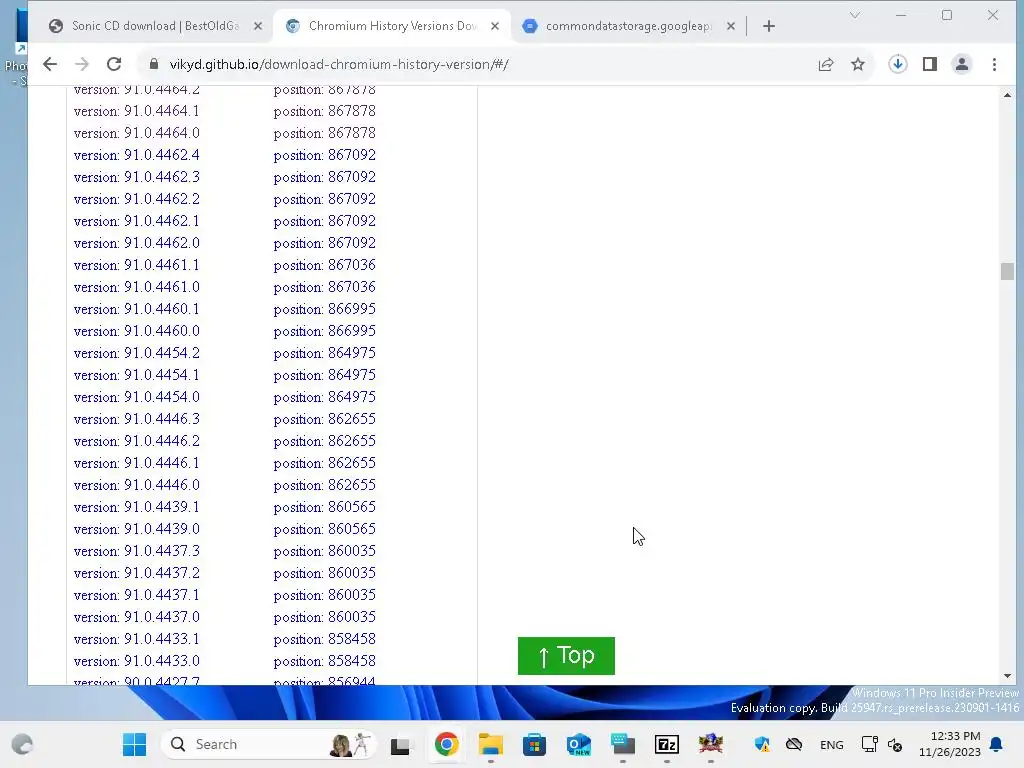The height and width of the screenshot is (768, 1024).
Task: Bookmark this tab with star icon
Action: [857, 64]
